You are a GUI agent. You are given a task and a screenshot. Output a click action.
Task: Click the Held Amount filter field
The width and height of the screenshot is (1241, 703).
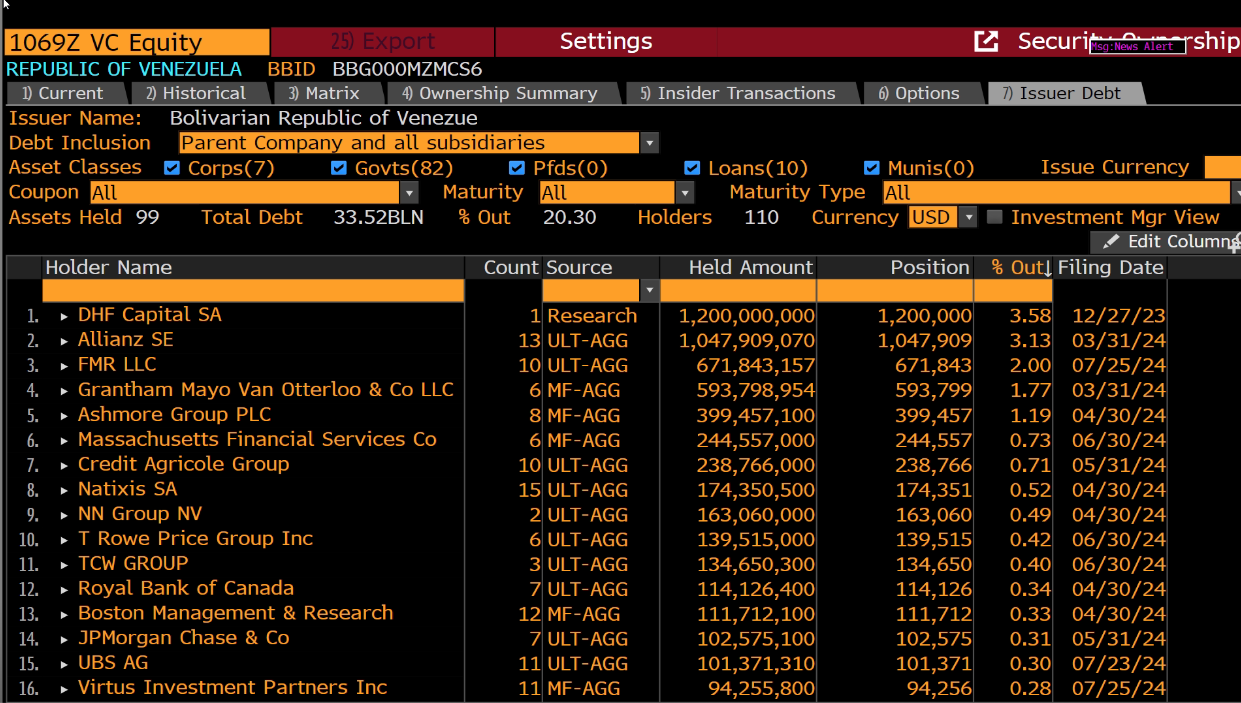(x=738, y=291)
